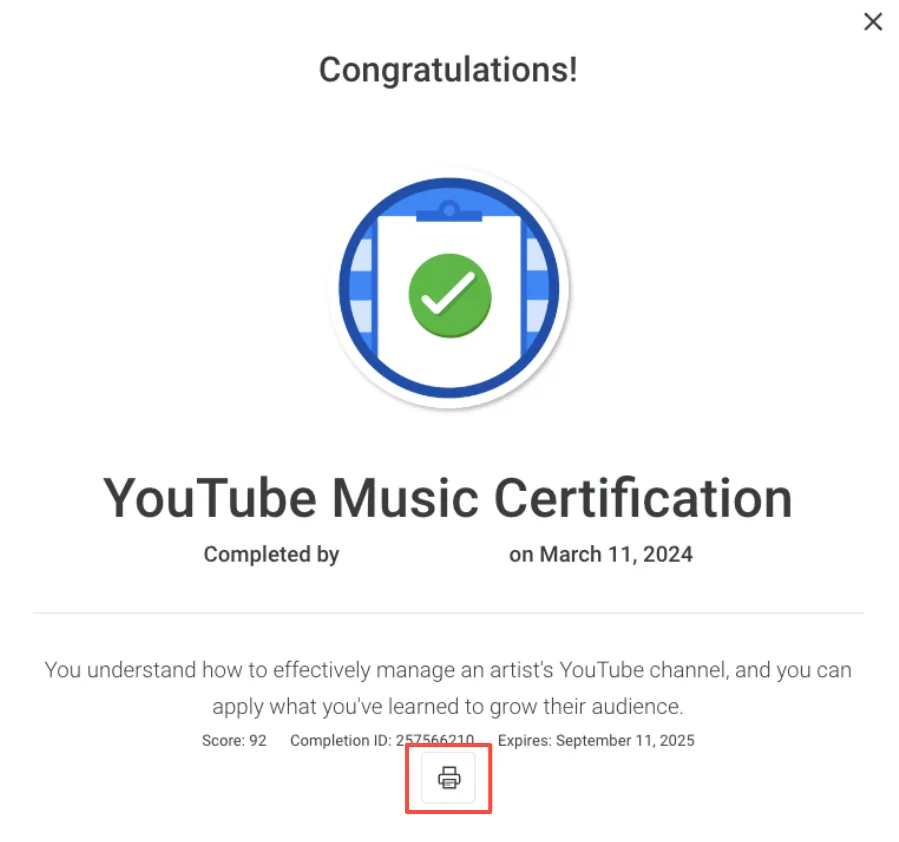This screenshot has width=899, height=842.
Task: Click the word YouTube in the title
Action: pos(210,498)
